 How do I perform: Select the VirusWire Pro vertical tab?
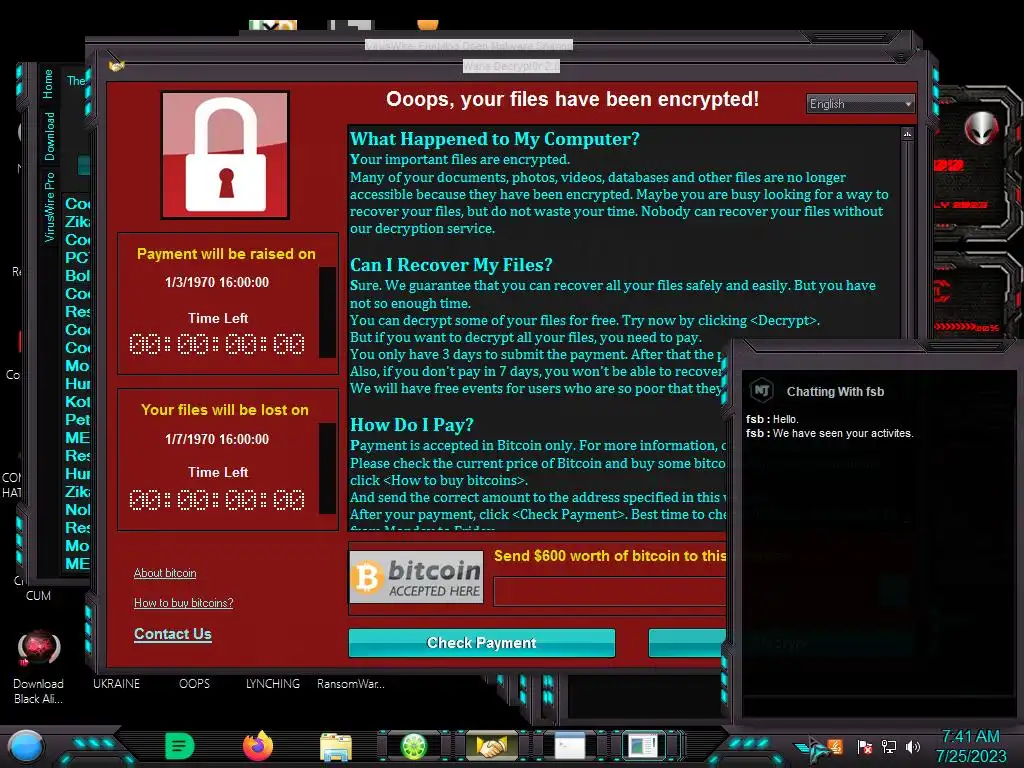[x=50, y=208]
